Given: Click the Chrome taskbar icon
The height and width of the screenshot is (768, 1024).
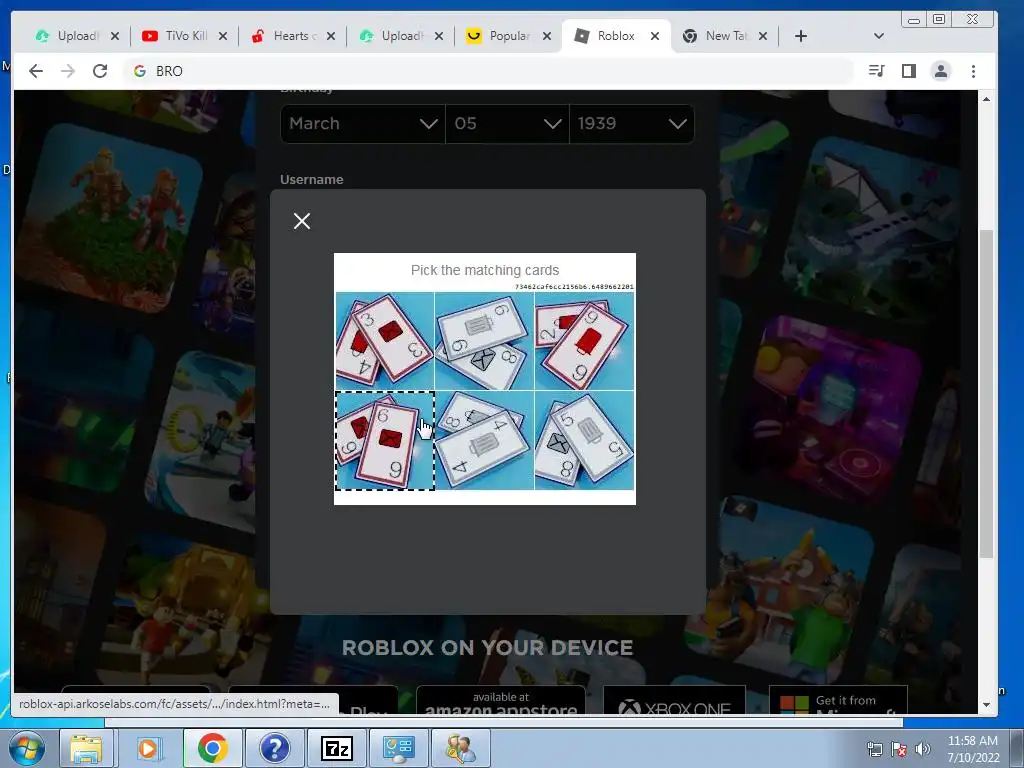Looking at the screenshot, I should click(212, 748).
